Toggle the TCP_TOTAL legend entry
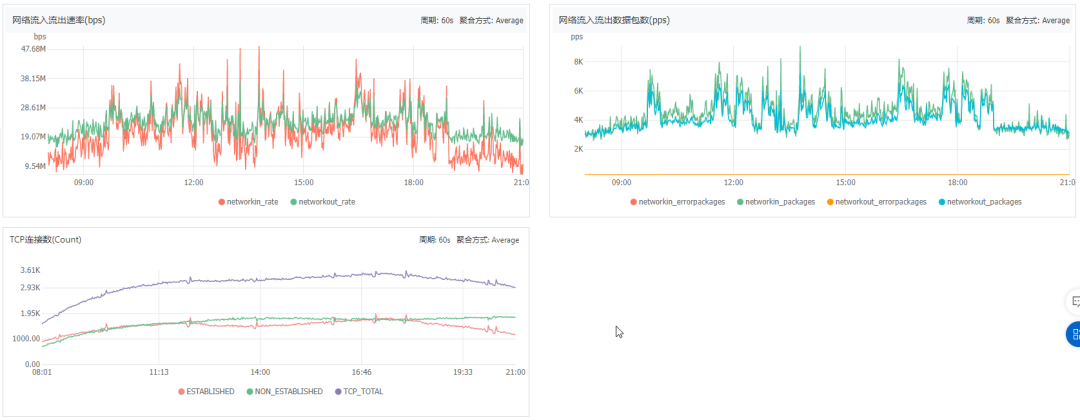1080x420 pixels. pos(358,391)
